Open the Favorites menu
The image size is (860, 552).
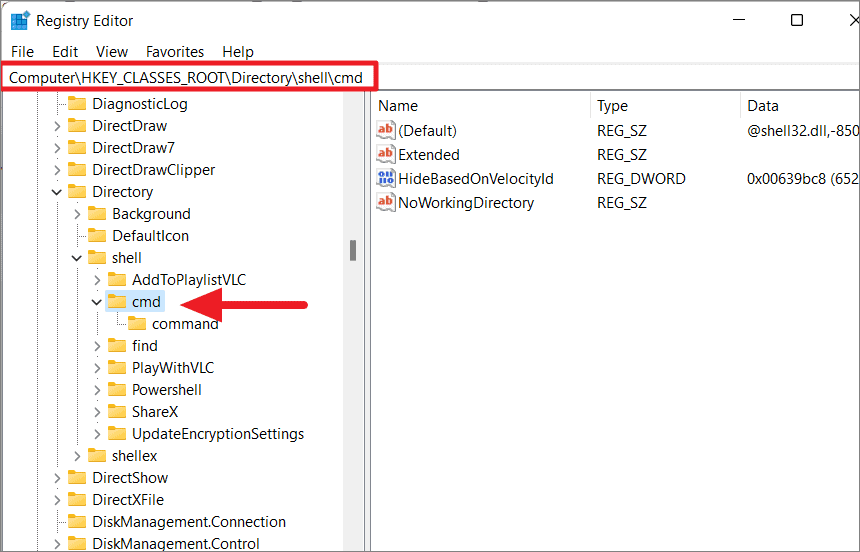click(x=175, y=52)
